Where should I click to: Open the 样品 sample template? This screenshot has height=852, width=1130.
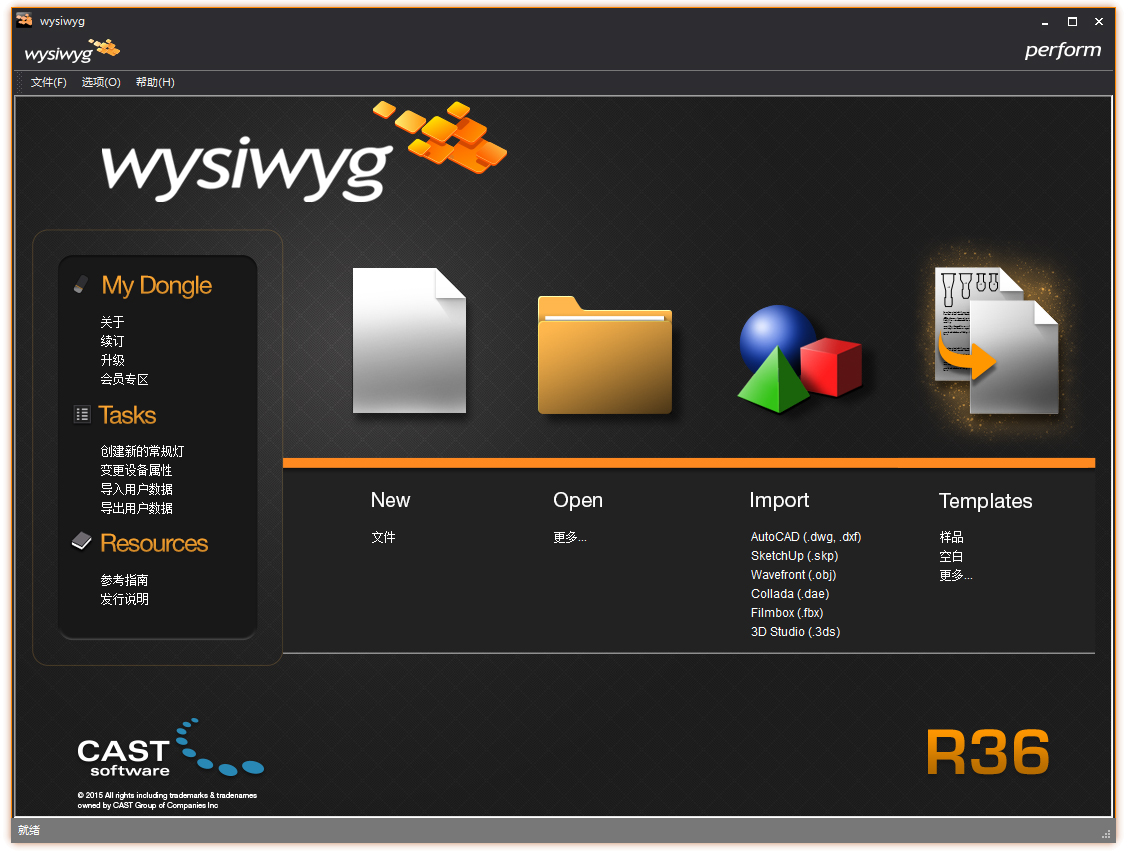950,537
